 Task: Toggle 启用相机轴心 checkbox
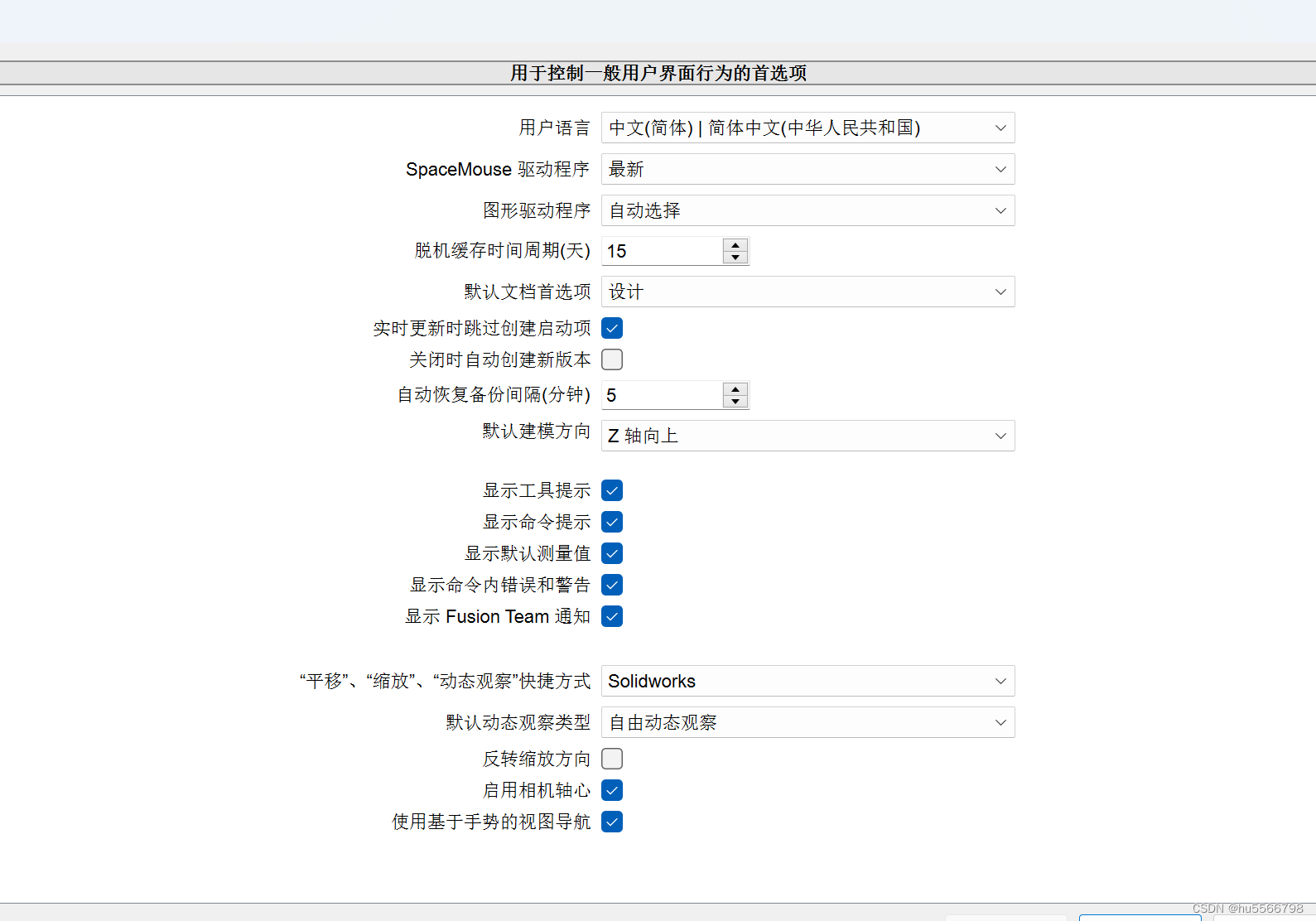pyautogui.click(x=612, y=790)
